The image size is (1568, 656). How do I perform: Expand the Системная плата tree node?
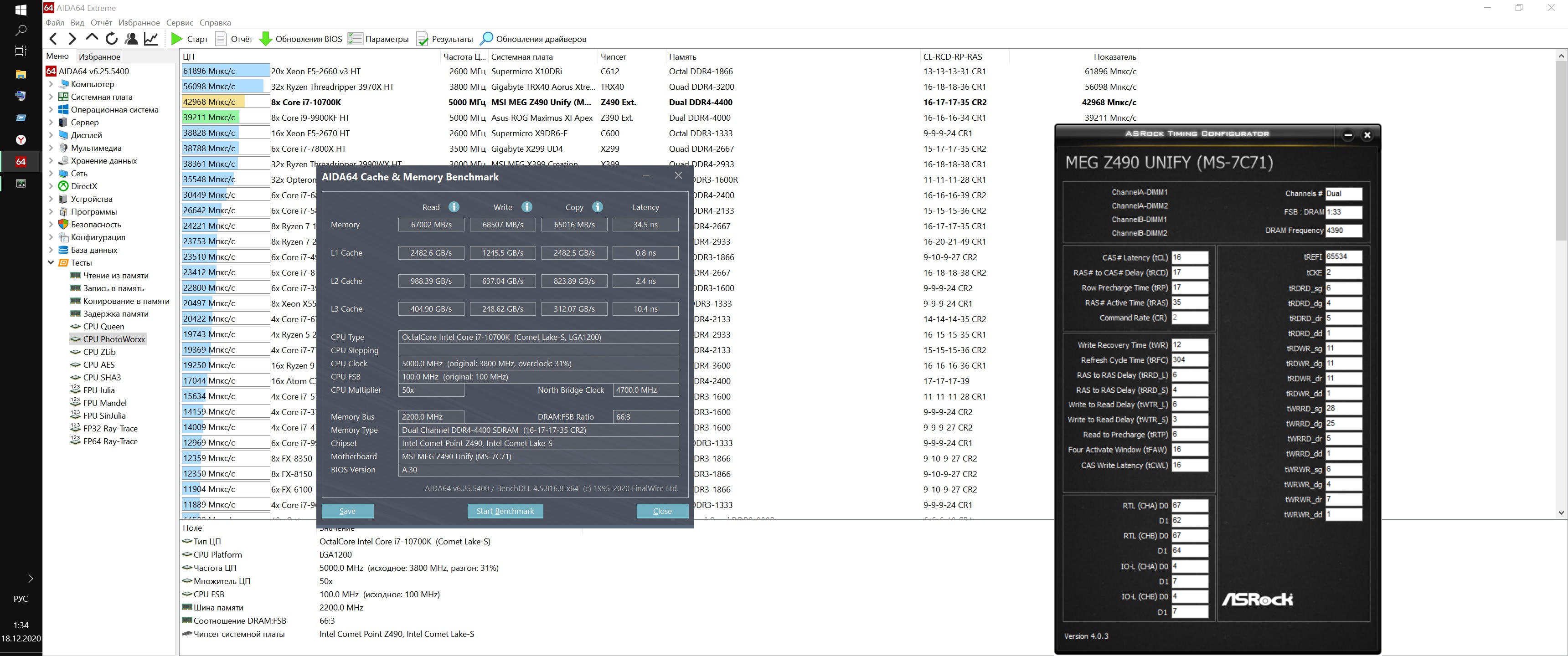(x=51, y=97)
